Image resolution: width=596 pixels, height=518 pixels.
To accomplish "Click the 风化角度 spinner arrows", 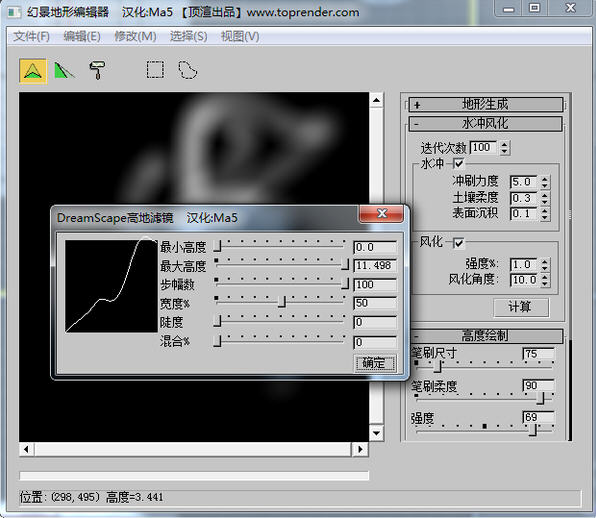I will click(545, 280).
